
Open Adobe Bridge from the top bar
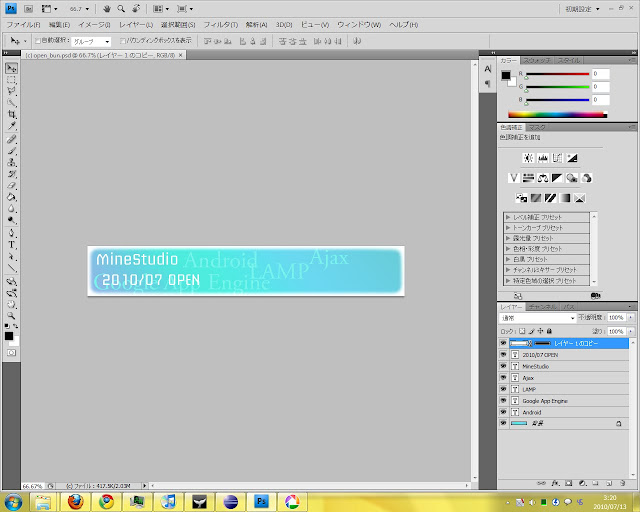(28, 9)
